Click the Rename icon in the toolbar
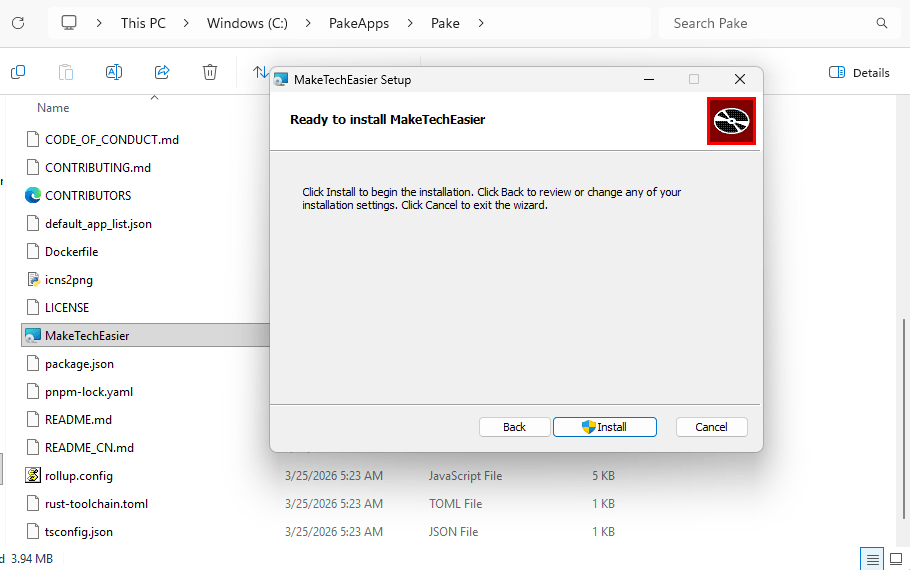The image size is (910, 570). click(x=114, y=72)
